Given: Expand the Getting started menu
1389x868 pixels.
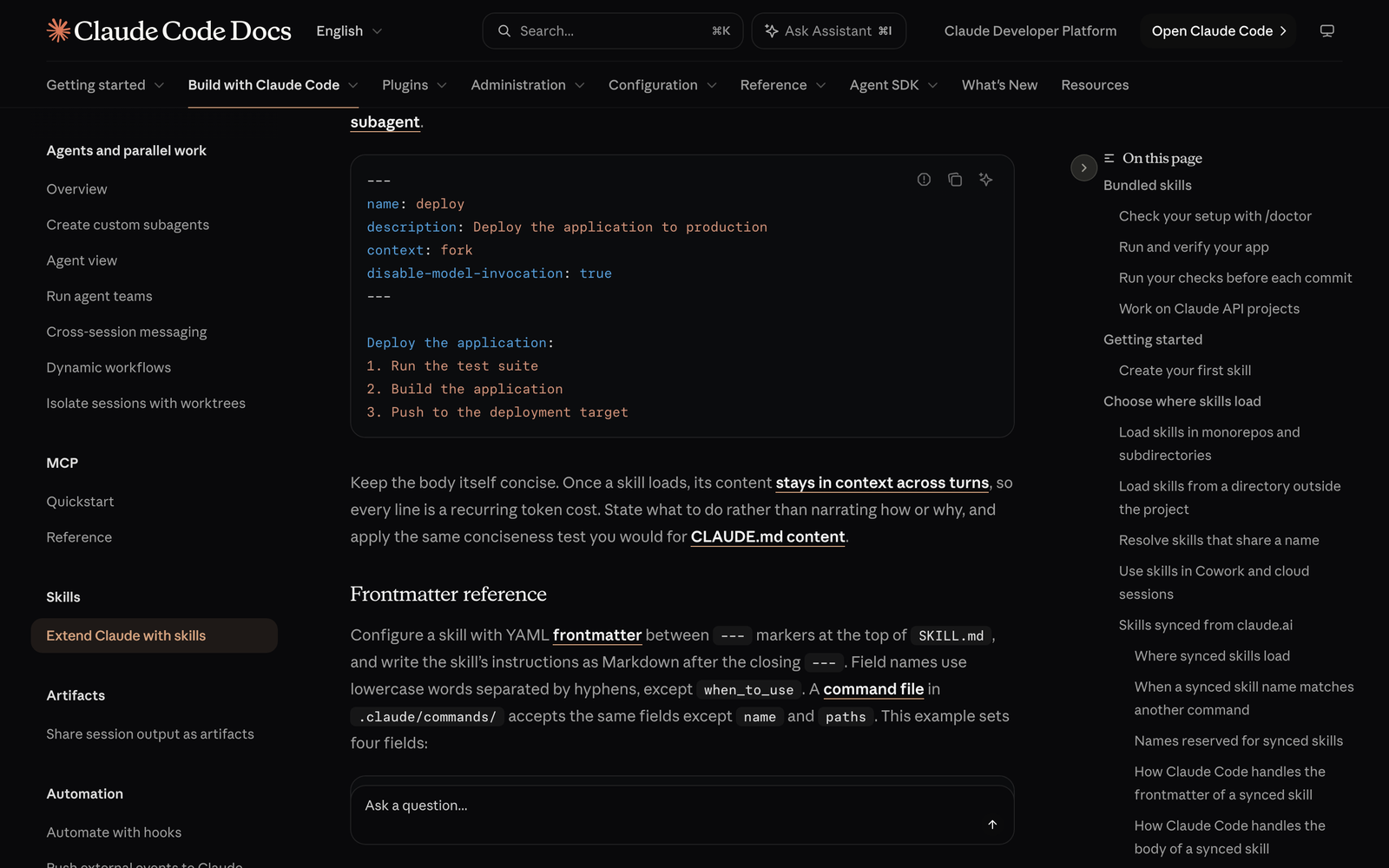Looking at the screenshot, I should point(105,85).
